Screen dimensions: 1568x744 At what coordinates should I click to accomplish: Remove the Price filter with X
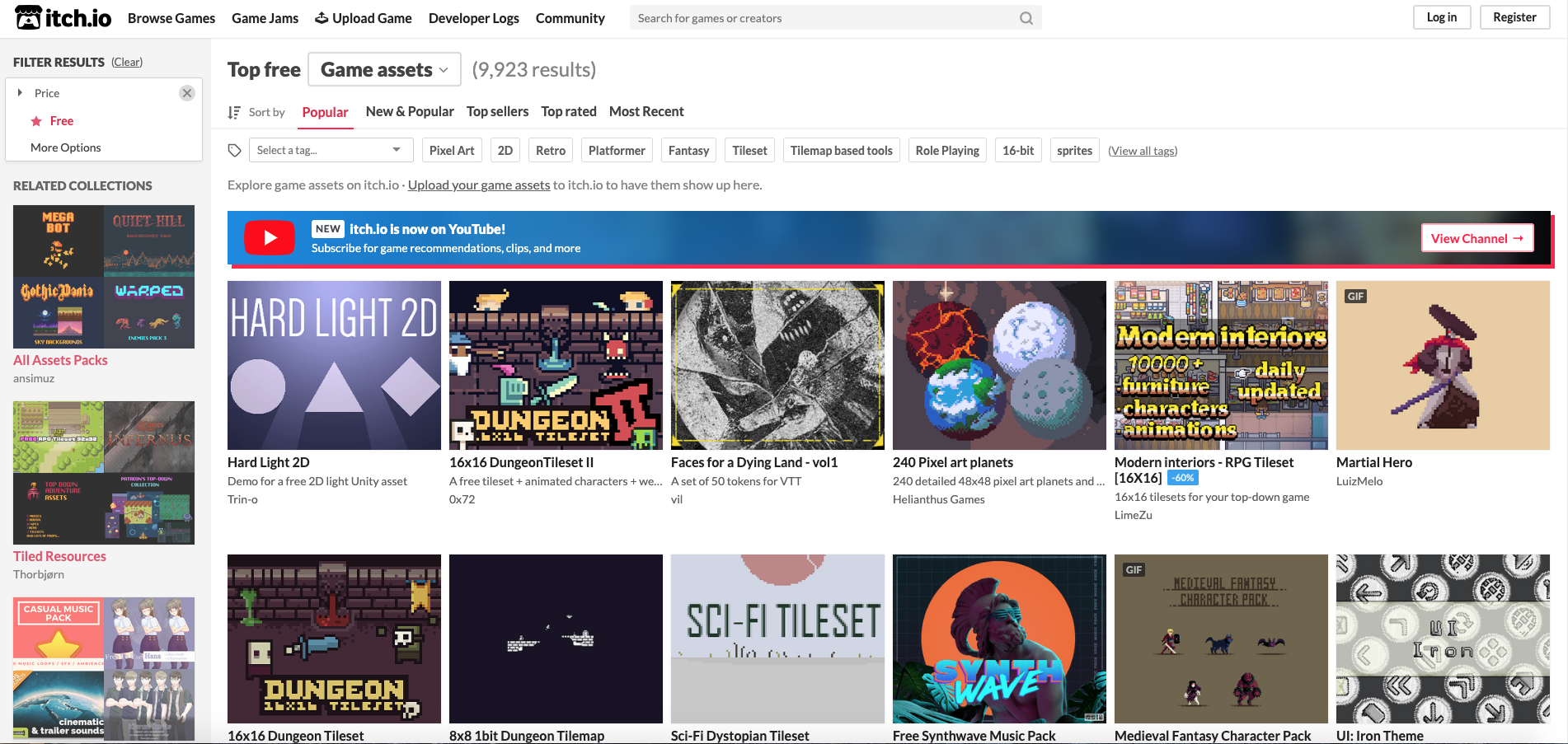pos(187,93)
